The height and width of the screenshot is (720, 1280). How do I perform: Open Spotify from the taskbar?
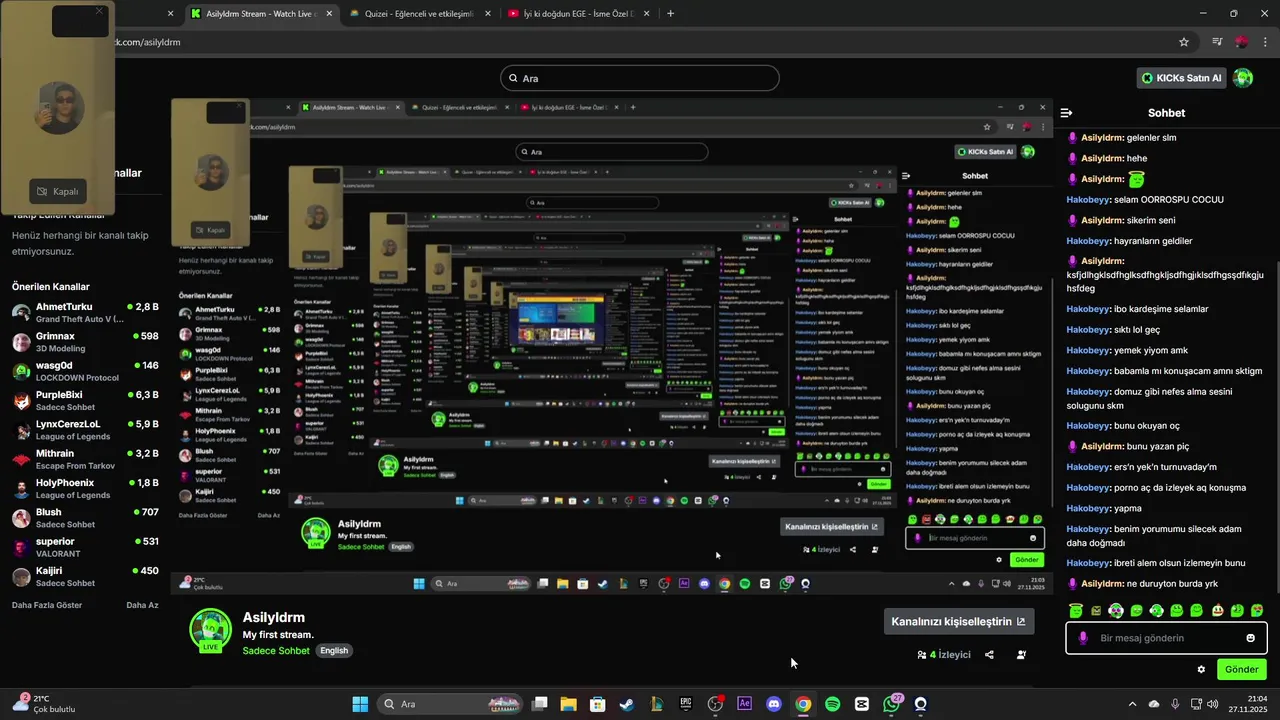click(832, 704)
